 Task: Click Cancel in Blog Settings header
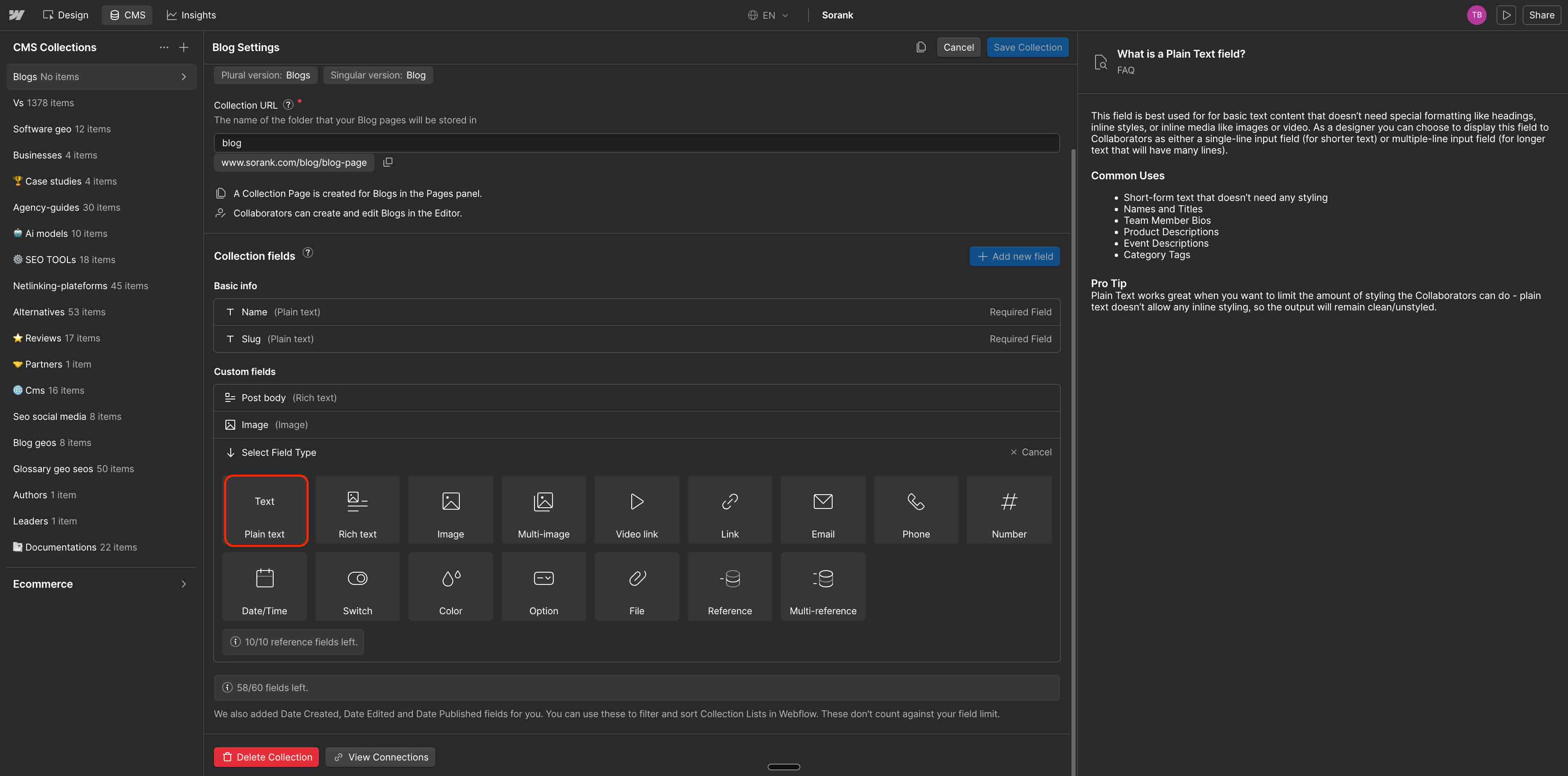click(x=958, y=47)
